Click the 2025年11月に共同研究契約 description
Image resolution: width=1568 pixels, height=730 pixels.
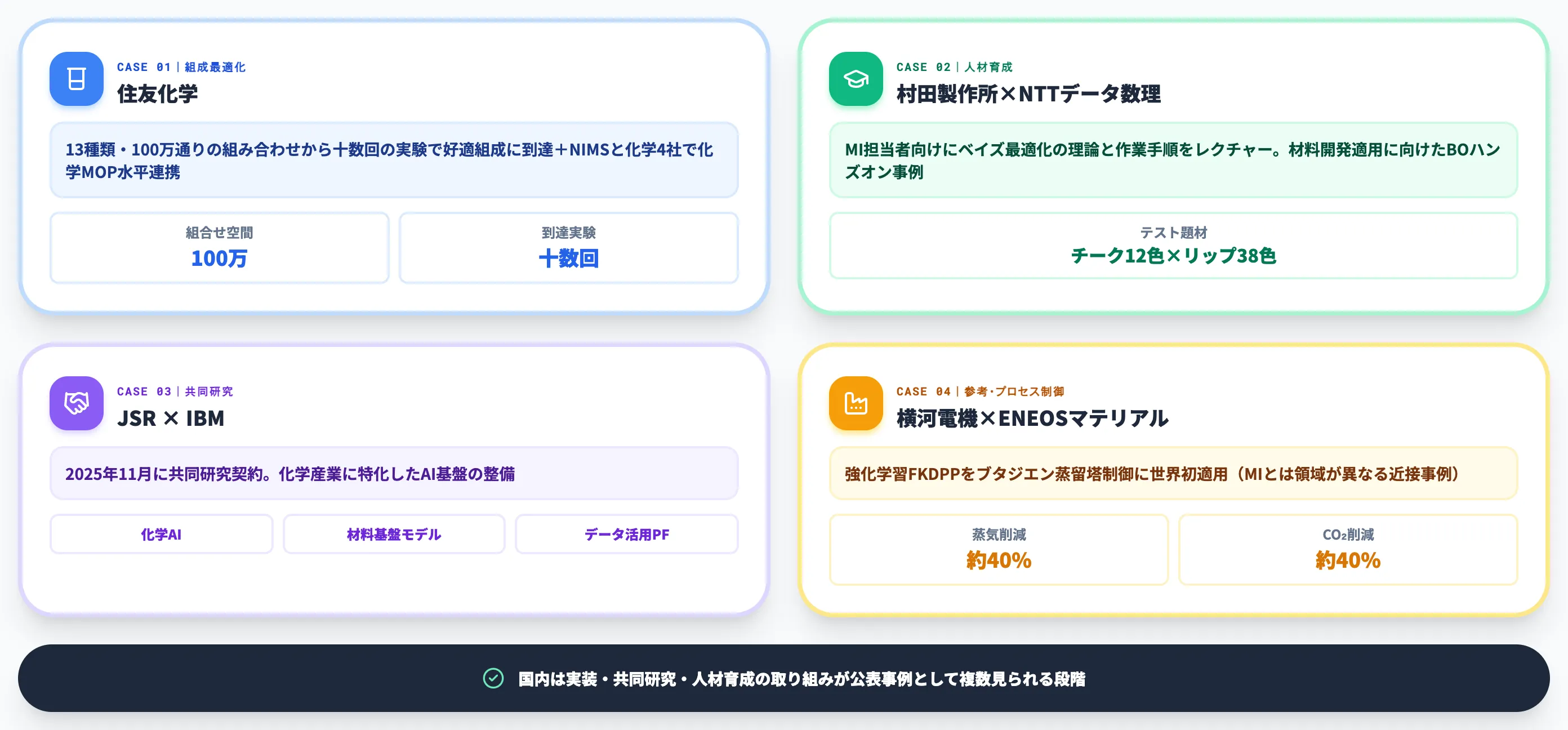coord(394,473)
